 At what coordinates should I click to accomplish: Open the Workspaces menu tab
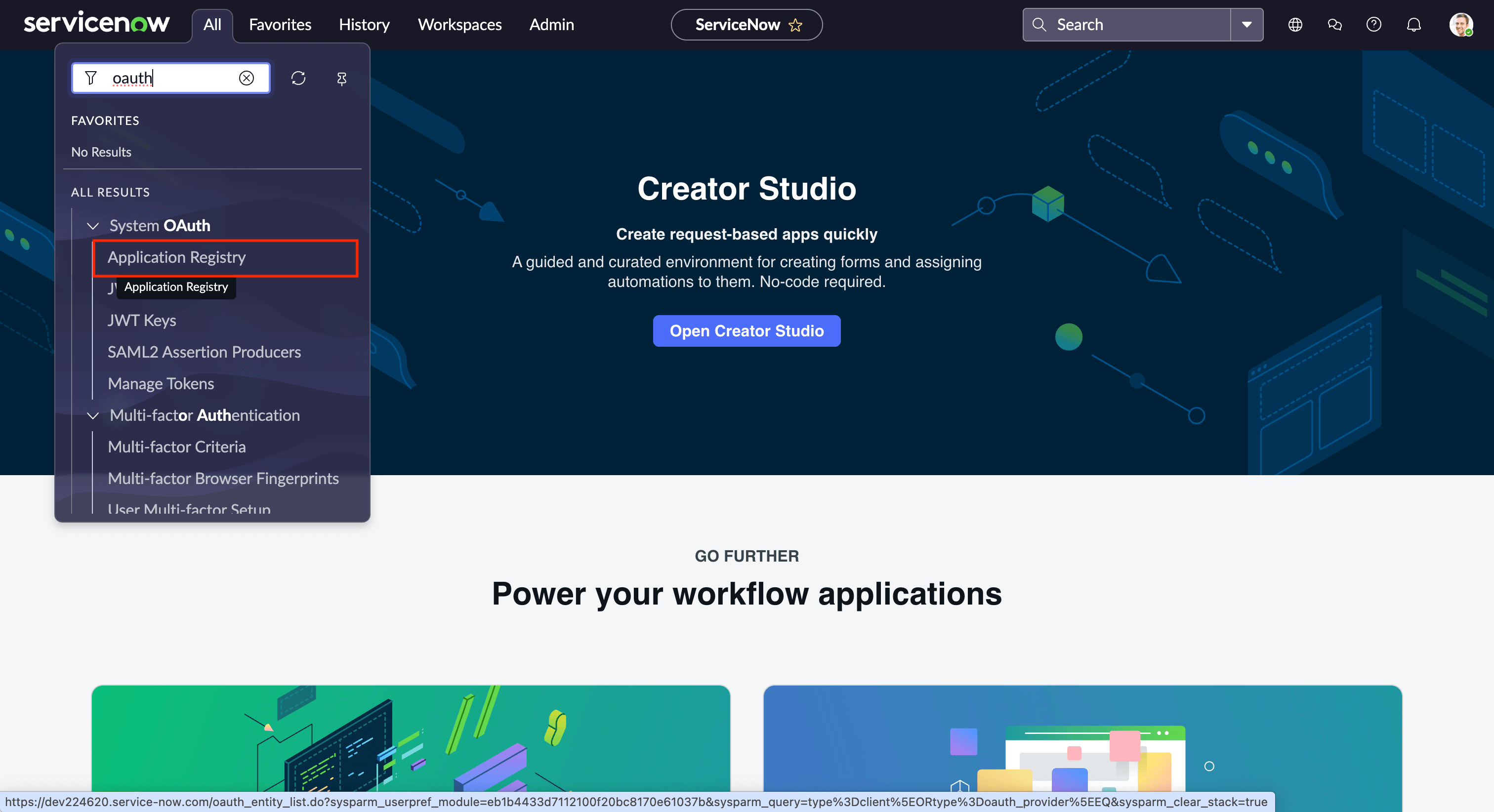pyautogui.click(x=459, y=24)
